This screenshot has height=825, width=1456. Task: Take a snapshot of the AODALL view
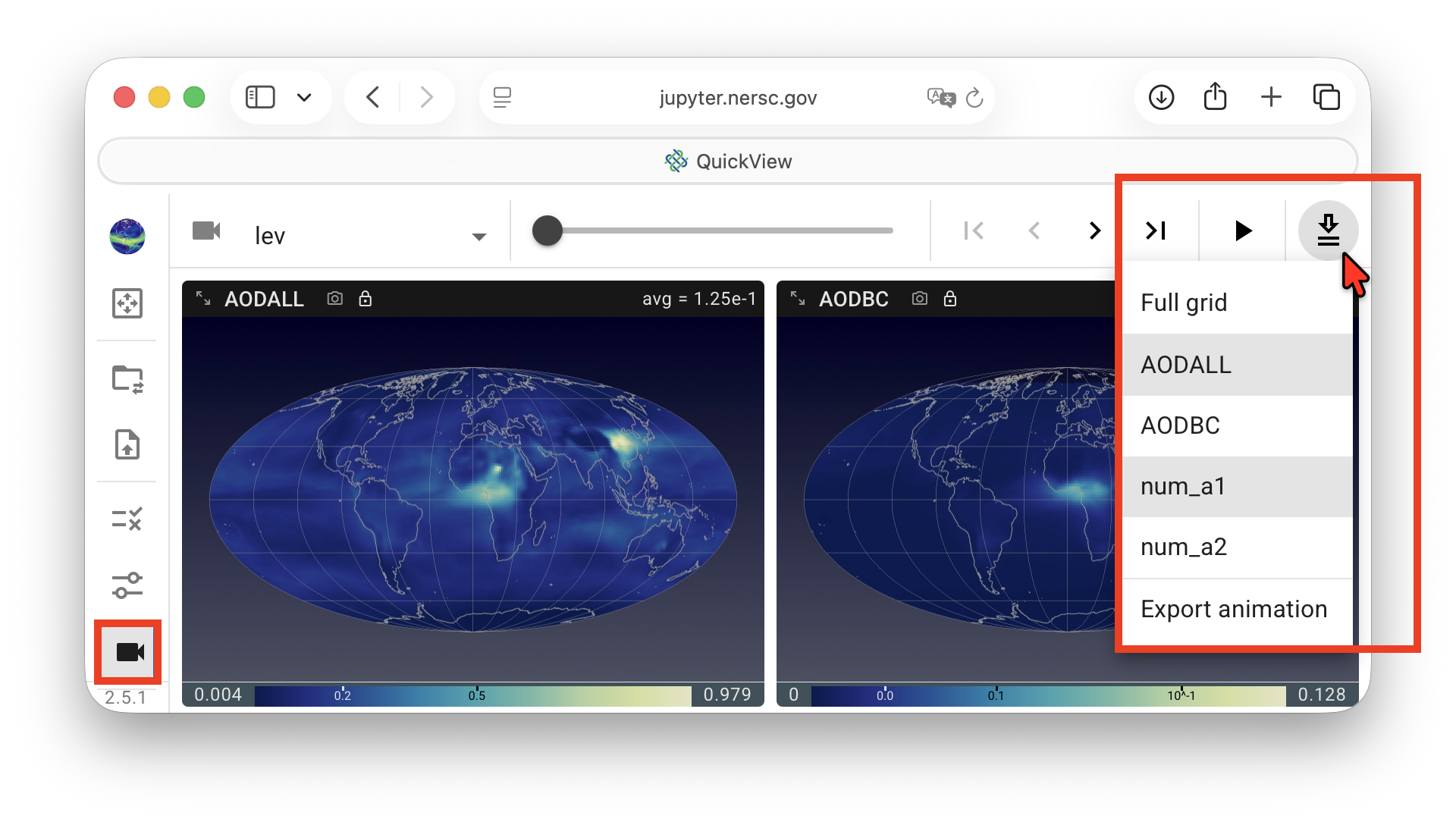tap(334, 299)
